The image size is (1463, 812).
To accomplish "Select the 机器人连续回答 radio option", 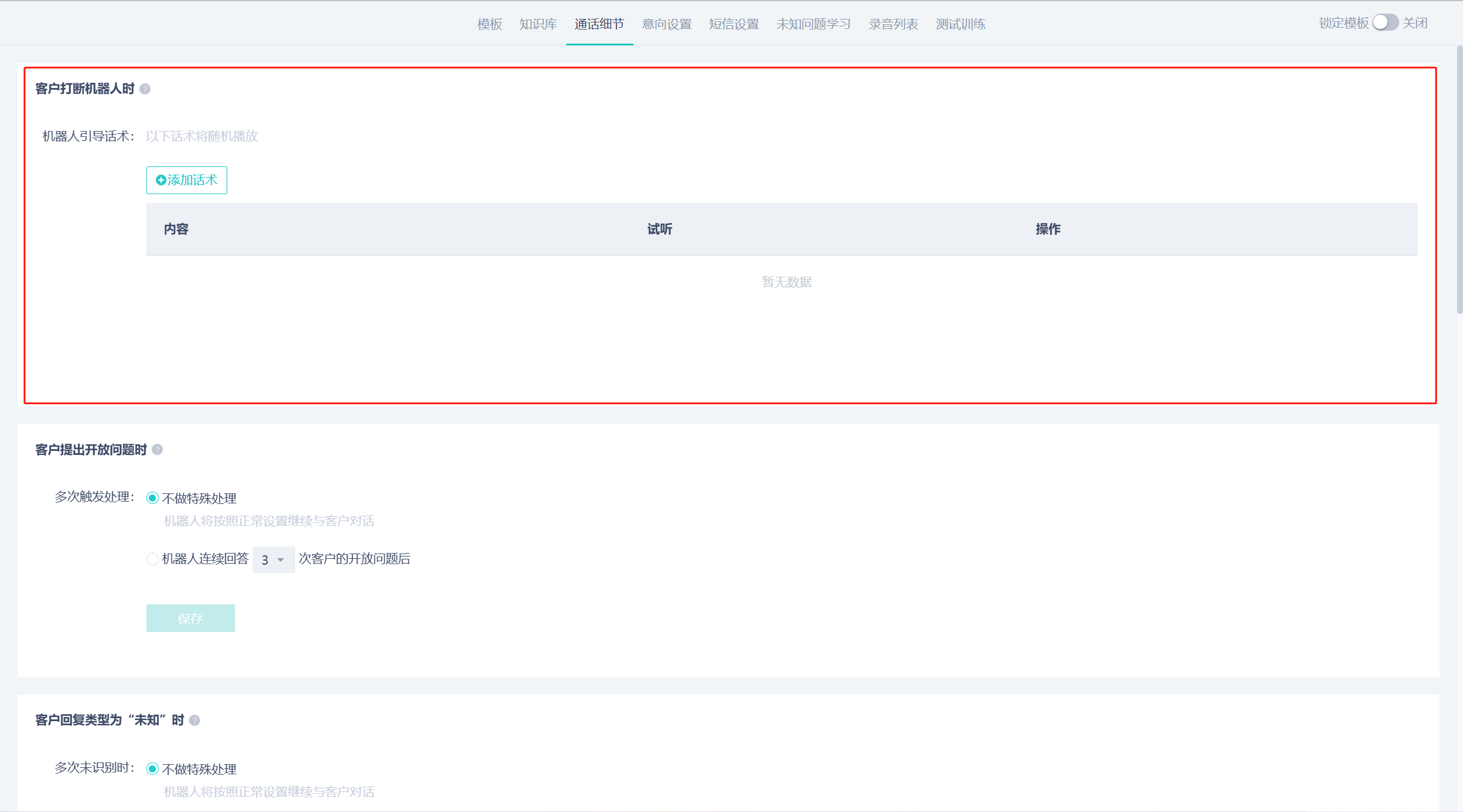I will 152,559.
